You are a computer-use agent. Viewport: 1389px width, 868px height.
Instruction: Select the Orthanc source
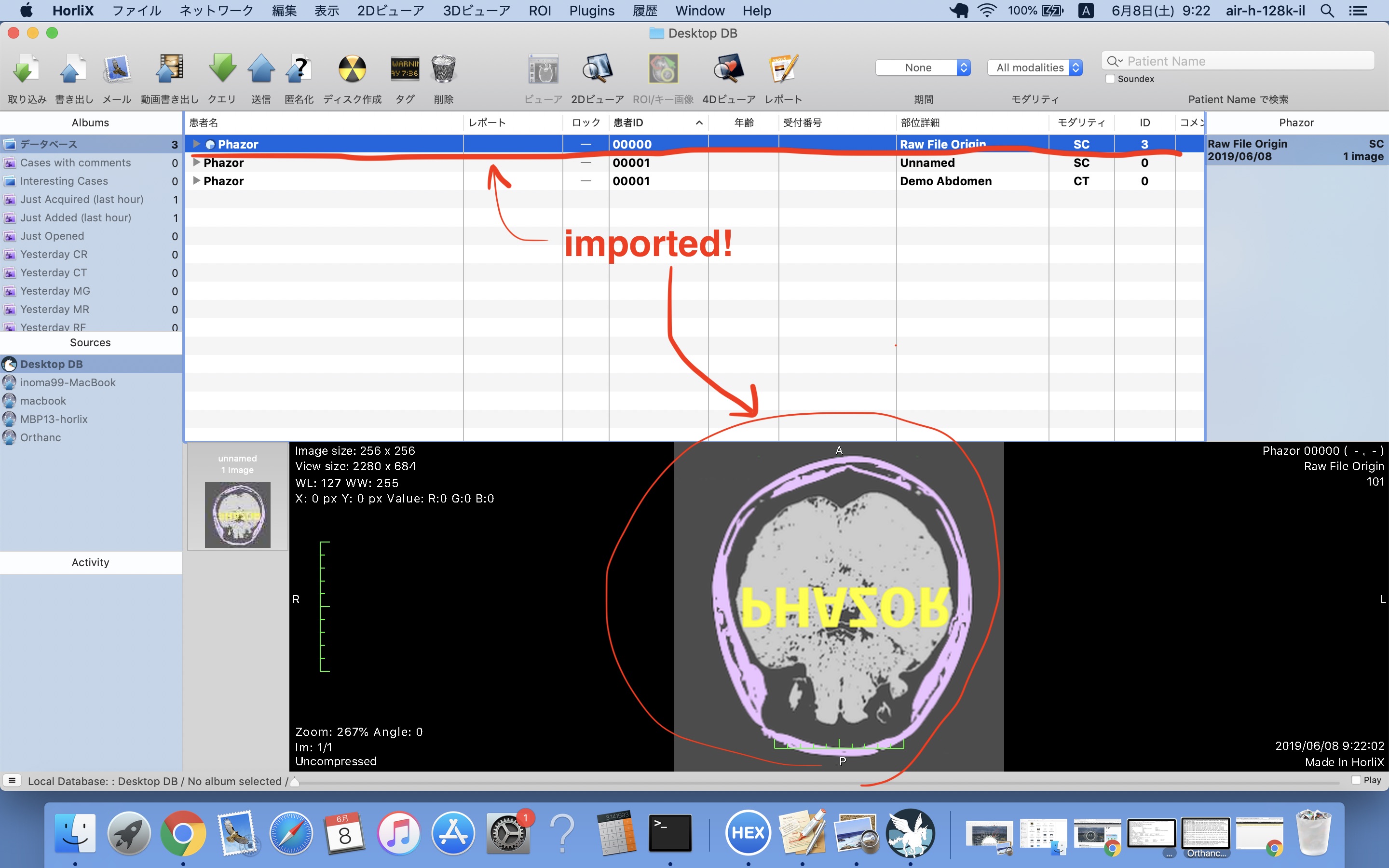point(91,437)
